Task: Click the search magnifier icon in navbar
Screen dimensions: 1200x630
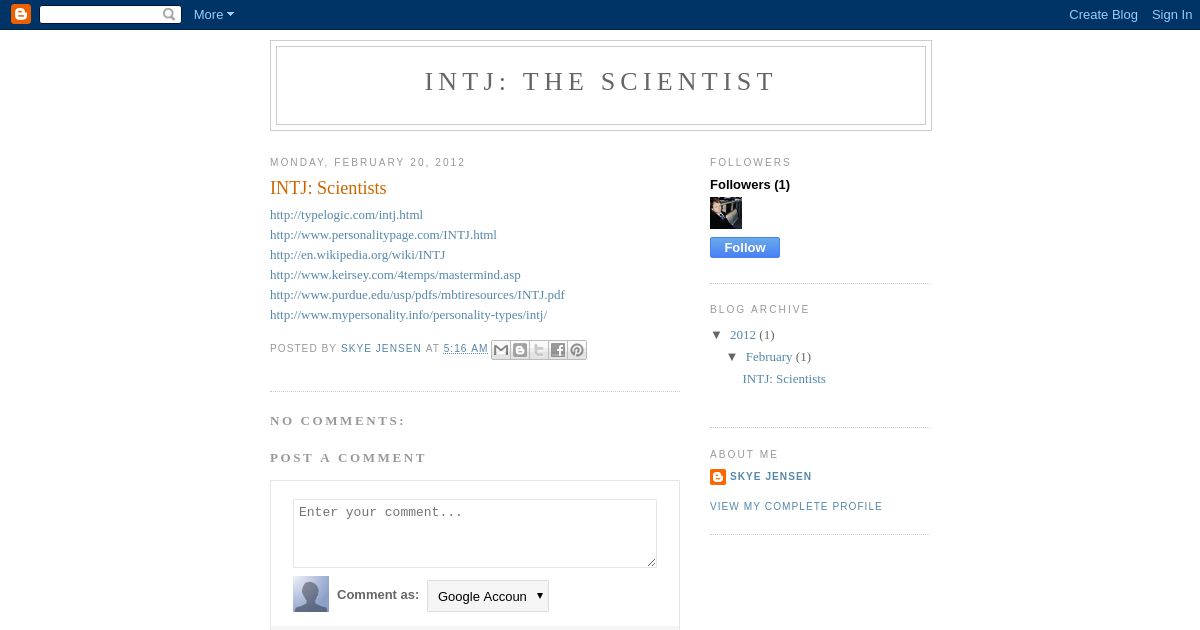Action: tap(169, 14)
